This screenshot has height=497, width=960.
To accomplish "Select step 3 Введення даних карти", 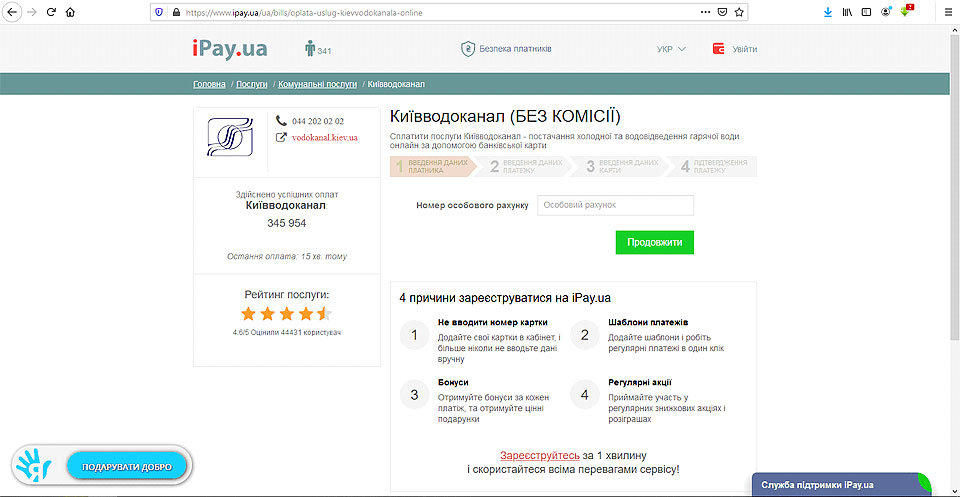I will point(623,166).
